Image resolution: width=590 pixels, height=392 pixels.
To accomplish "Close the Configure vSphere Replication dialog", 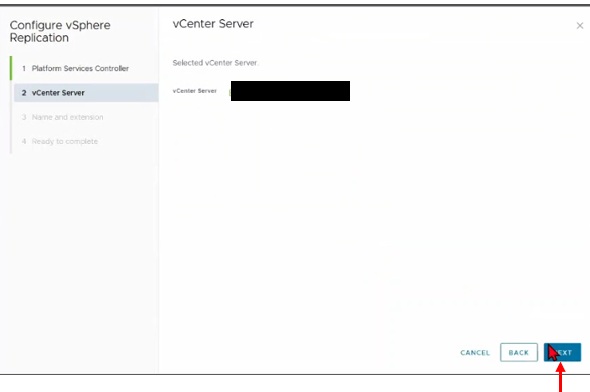I will click(579, 26).
